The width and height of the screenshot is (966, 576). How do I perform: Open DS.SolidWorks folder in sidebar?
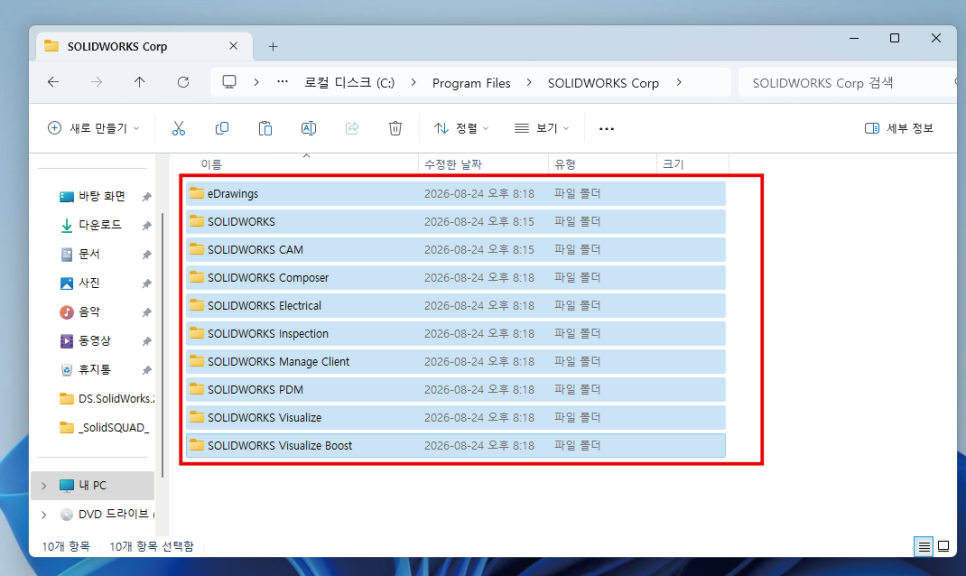click(x=107, y=399)
